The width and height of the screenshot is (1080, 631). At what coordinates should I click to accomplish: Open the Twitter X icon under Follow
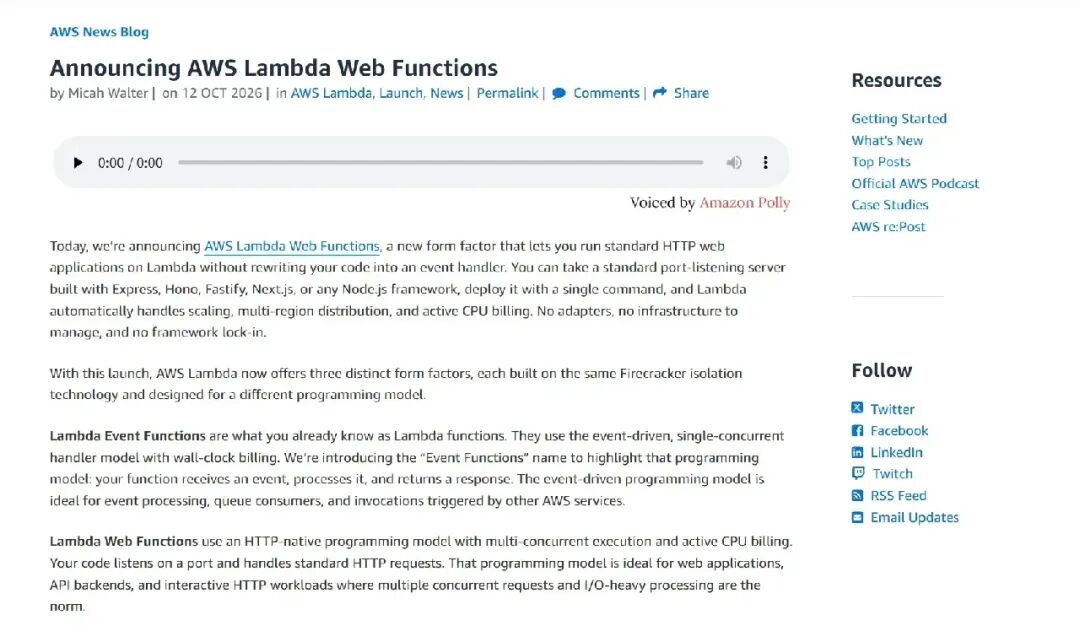(x=857, y=408)
